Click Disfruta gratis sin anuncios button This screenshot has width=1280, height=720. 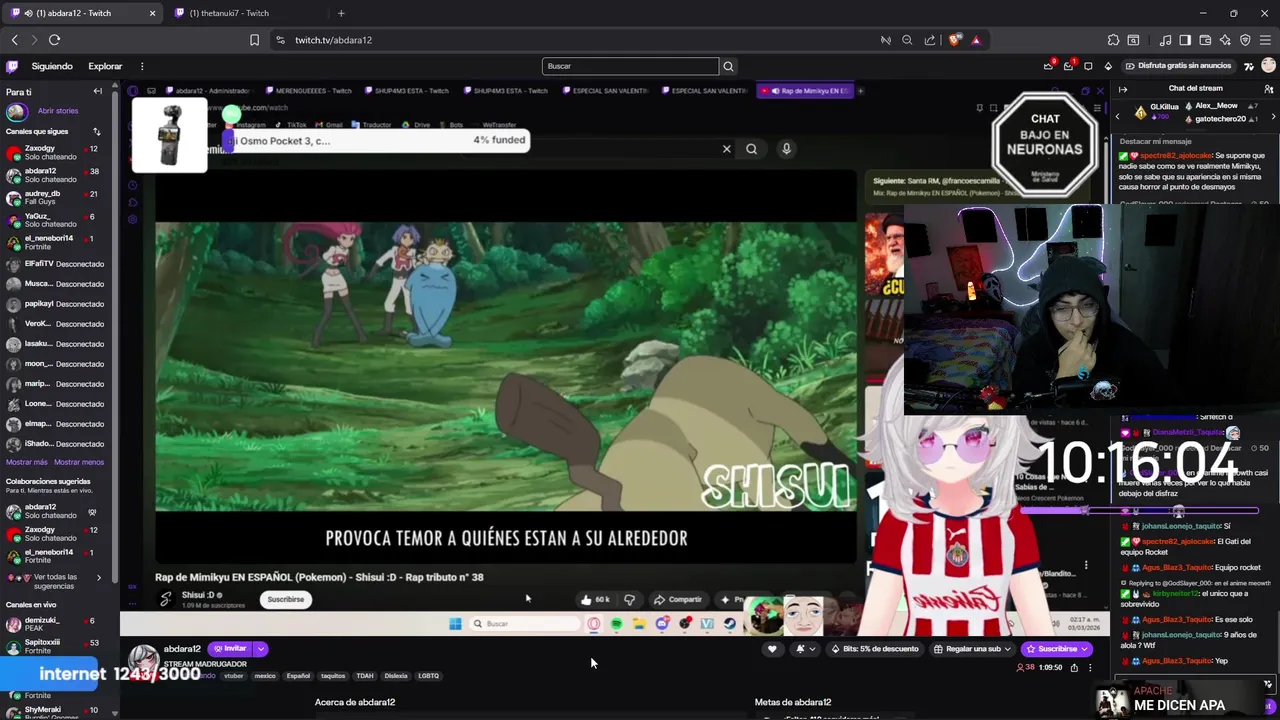click(1178, 66)
